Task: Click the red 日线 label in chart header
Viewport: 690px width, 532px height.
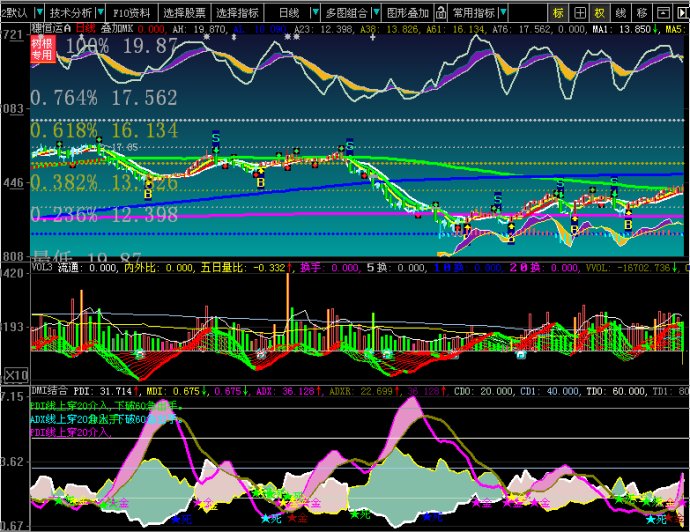Action: click(x=85, y=29)
